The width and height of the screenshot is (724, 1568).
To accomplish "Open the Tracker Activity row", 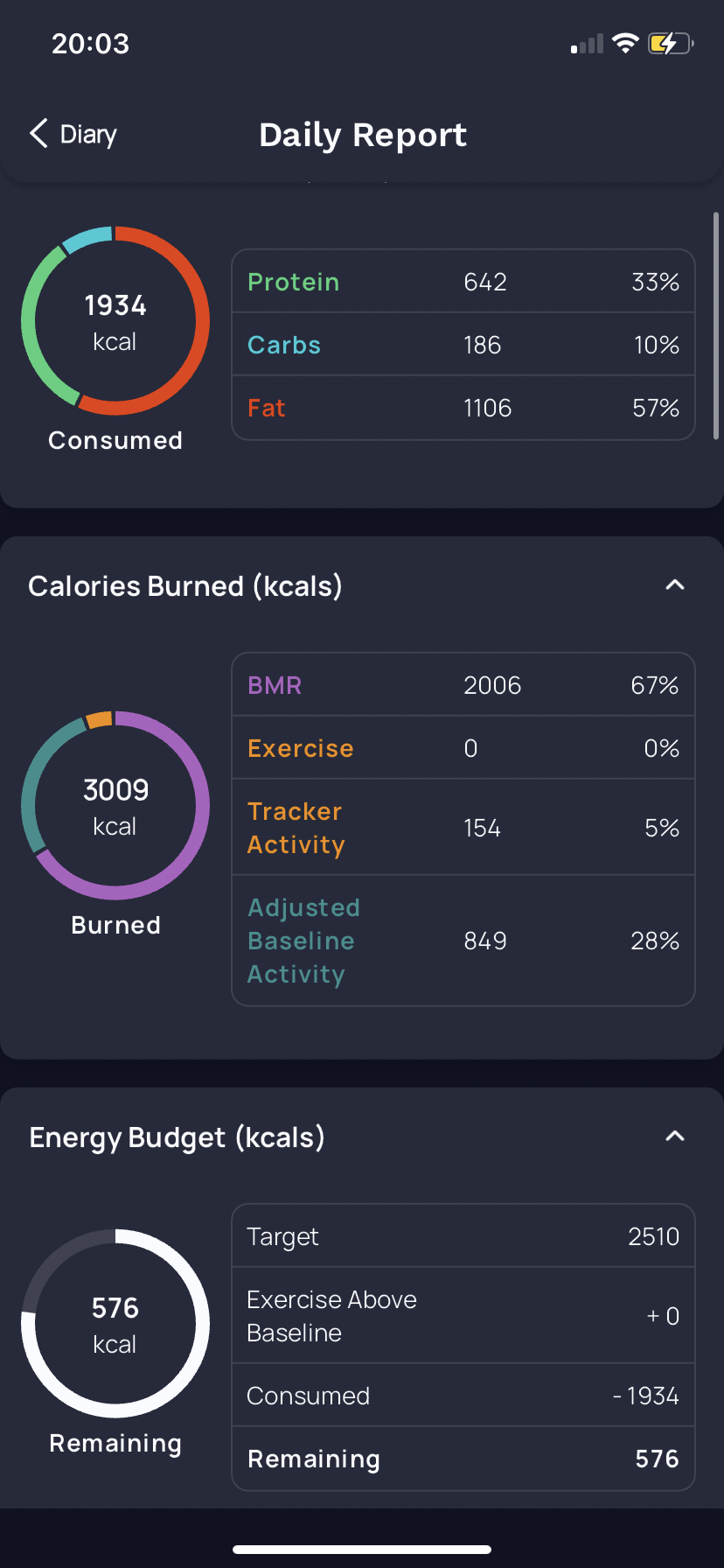I will click(463, 828).
